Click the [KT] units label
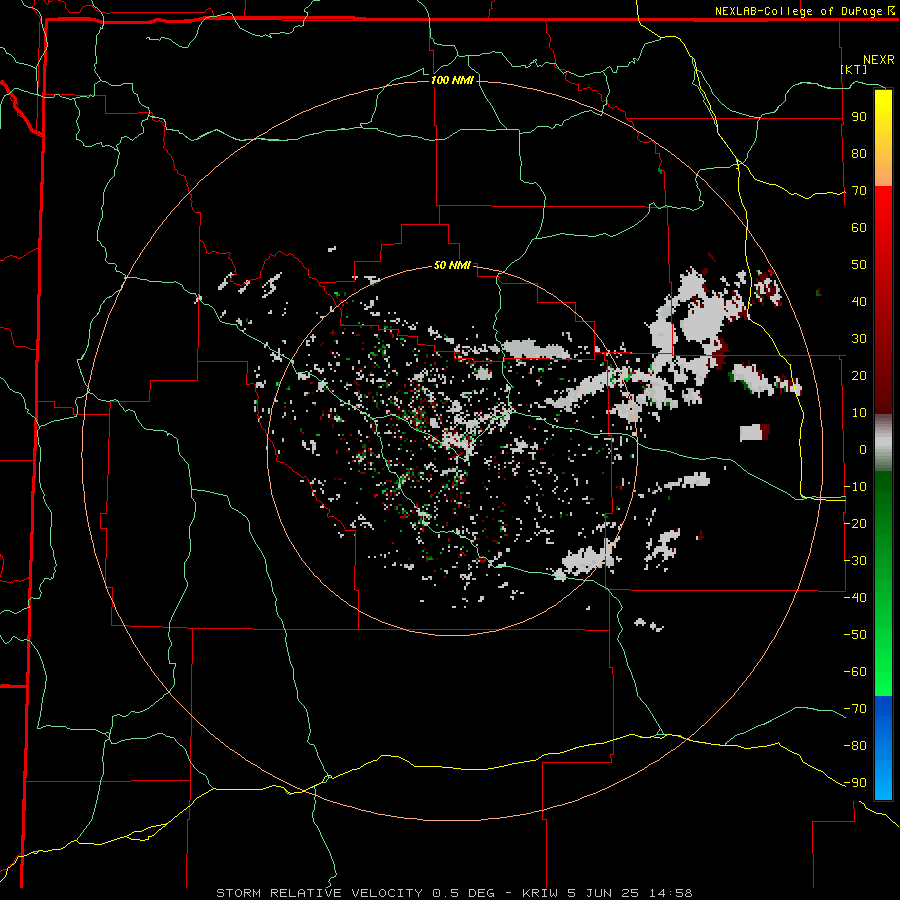Screen dimensions: 900x900 coord(854,69)
